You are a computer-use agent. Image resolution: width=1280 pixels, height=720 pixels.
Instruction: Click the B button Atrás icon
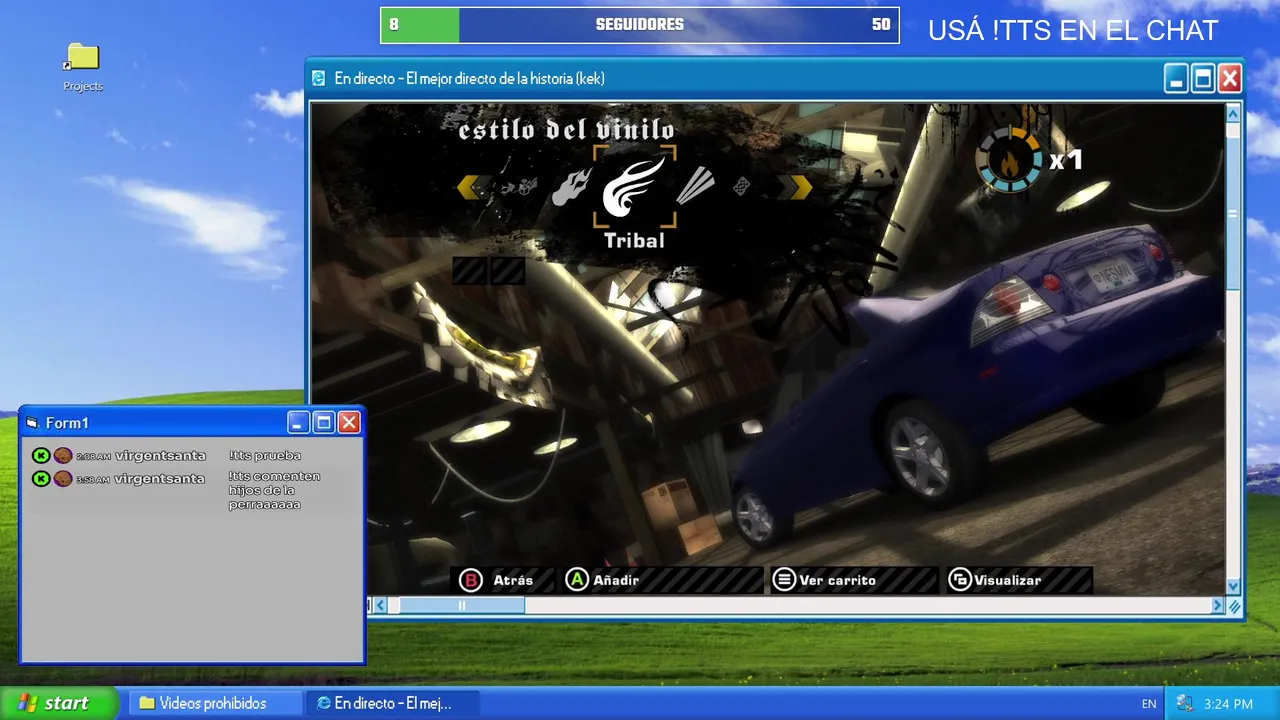click(x=470, y=580)
